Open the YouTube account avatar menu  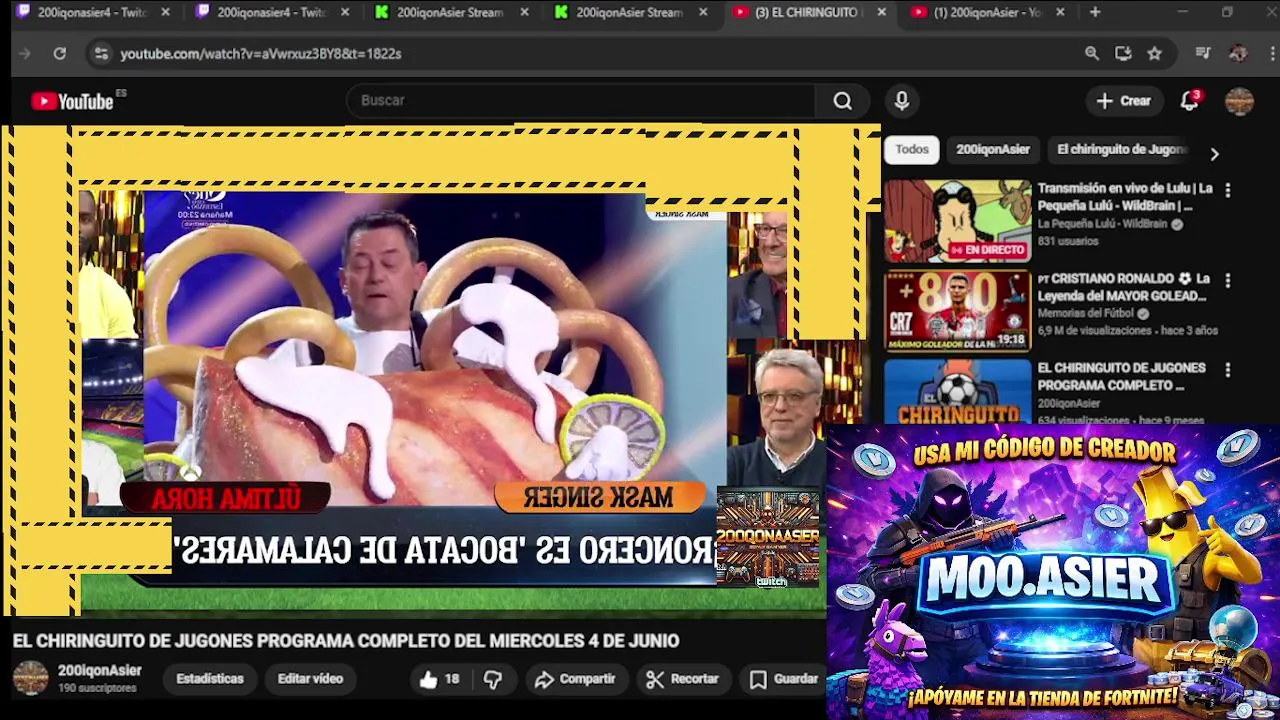tap(1239, 101)
